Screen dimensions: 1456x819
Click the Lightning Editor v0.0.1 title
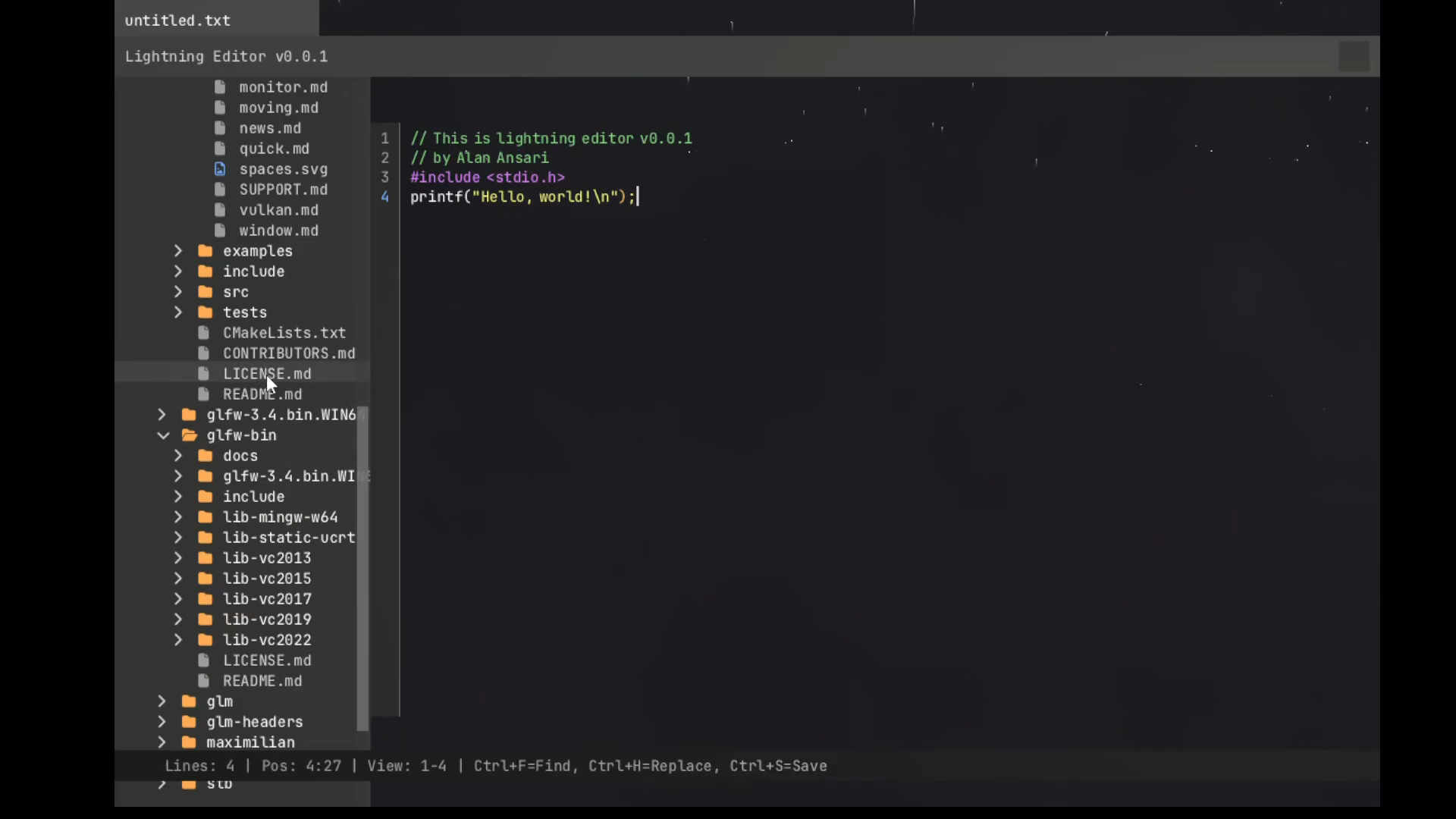[x=227, y=56]
